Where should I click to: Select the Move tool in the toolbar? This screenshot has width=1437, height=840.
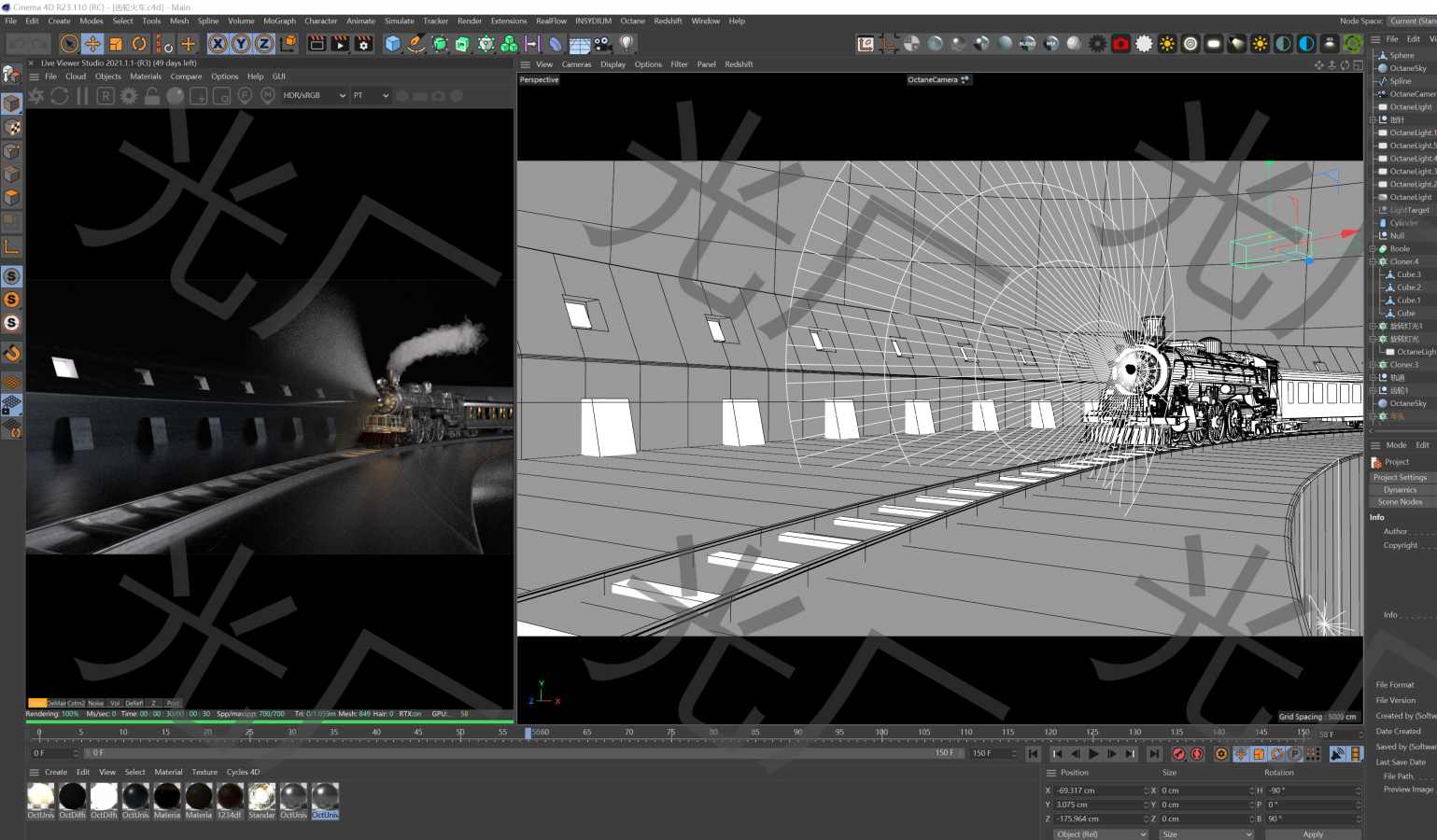point(92,43)
